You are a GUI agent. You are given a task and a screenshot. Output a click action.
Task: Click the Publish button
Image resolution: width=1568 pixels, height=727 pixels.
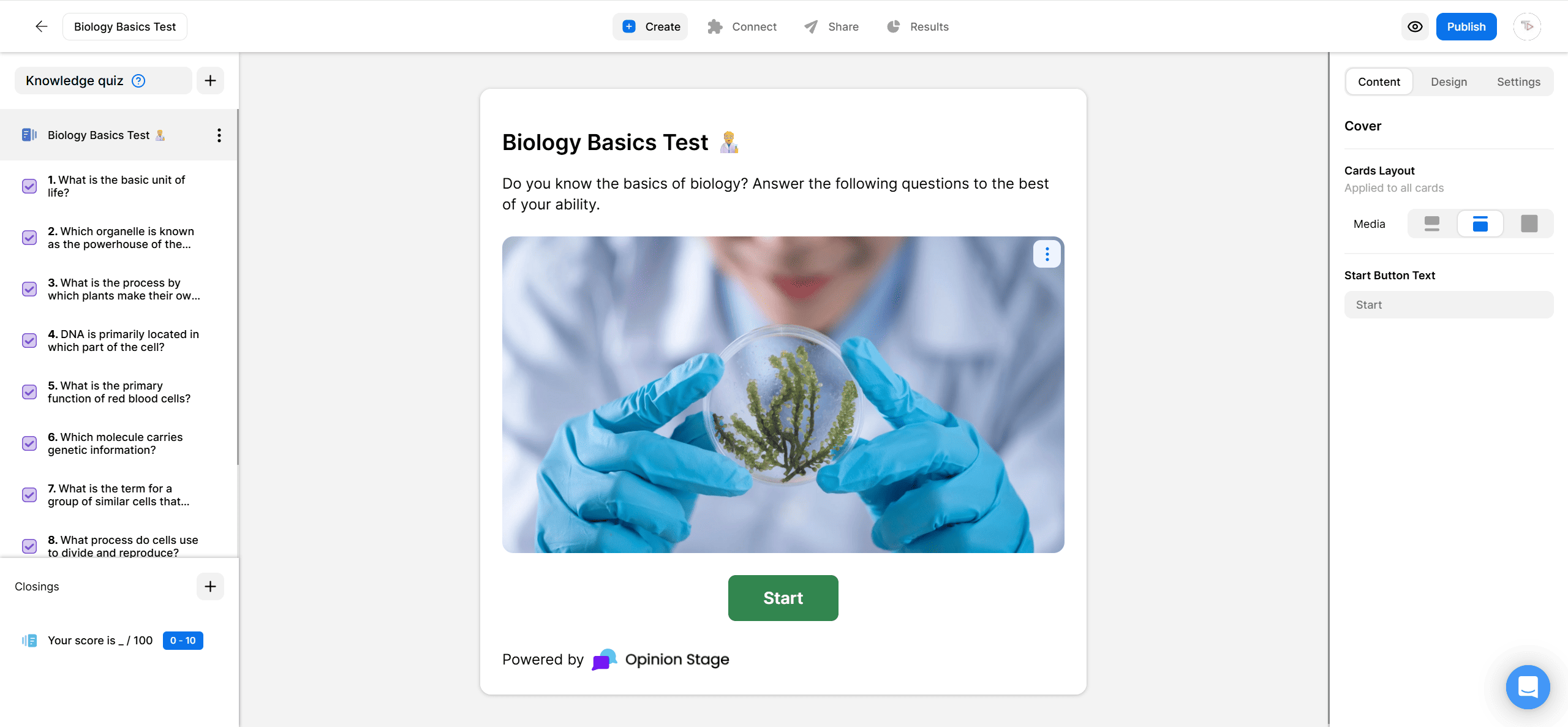pyautogui.click(x=1466, y=26)
